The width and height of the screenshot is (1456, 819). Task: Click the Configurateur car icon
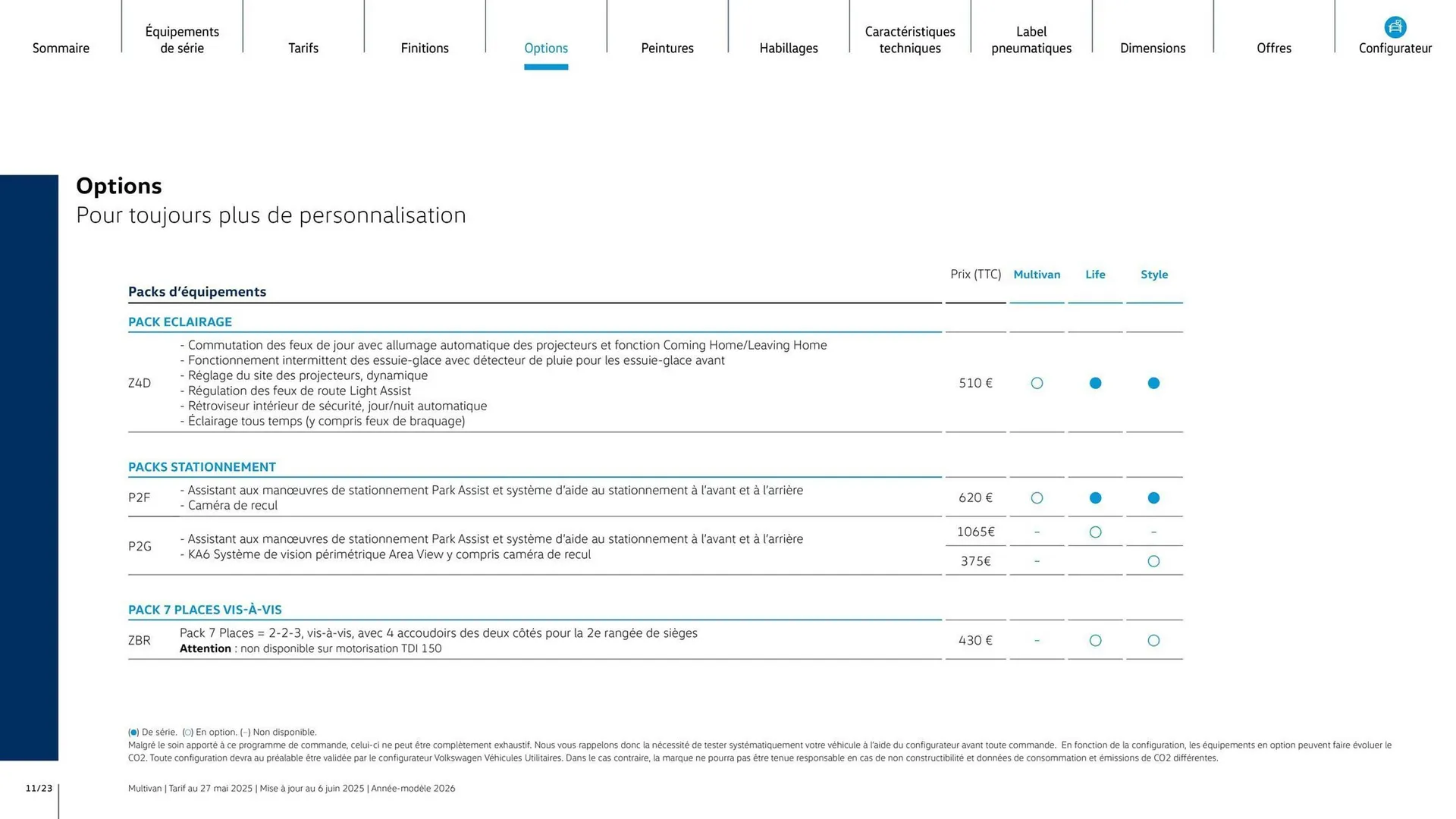pos(1395,27)
